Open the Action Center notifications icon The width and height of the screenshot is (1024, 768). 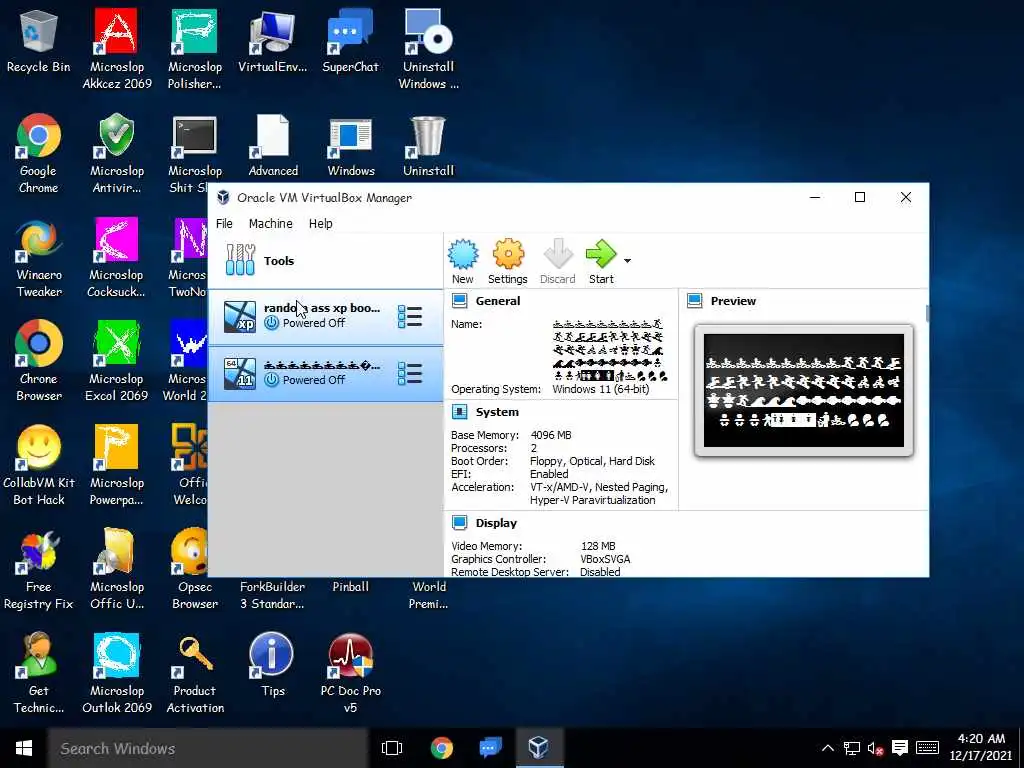click(x=900, y=748)
